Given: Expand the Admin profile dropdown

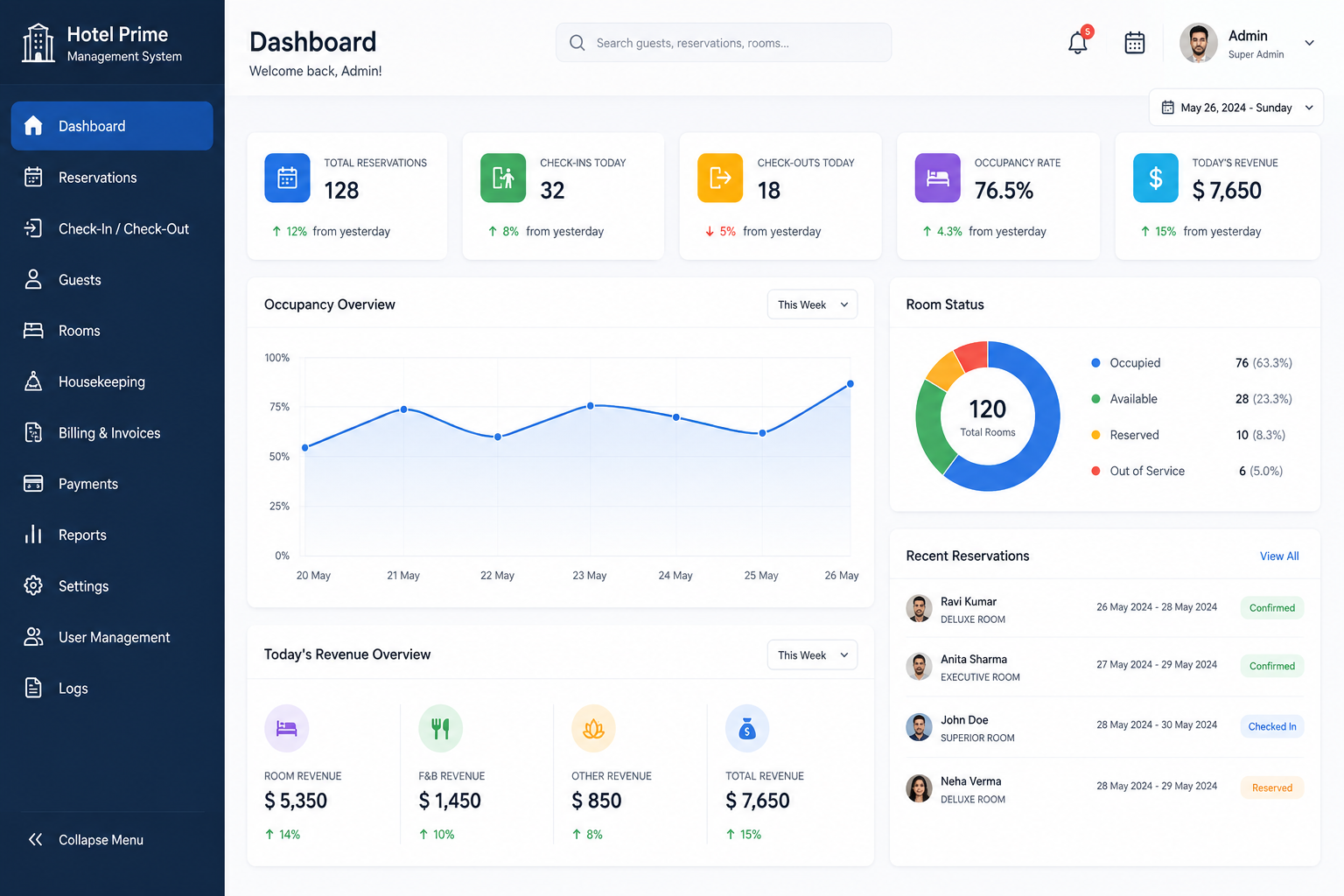Looking at the screenshot, I should click(1309, 43).
